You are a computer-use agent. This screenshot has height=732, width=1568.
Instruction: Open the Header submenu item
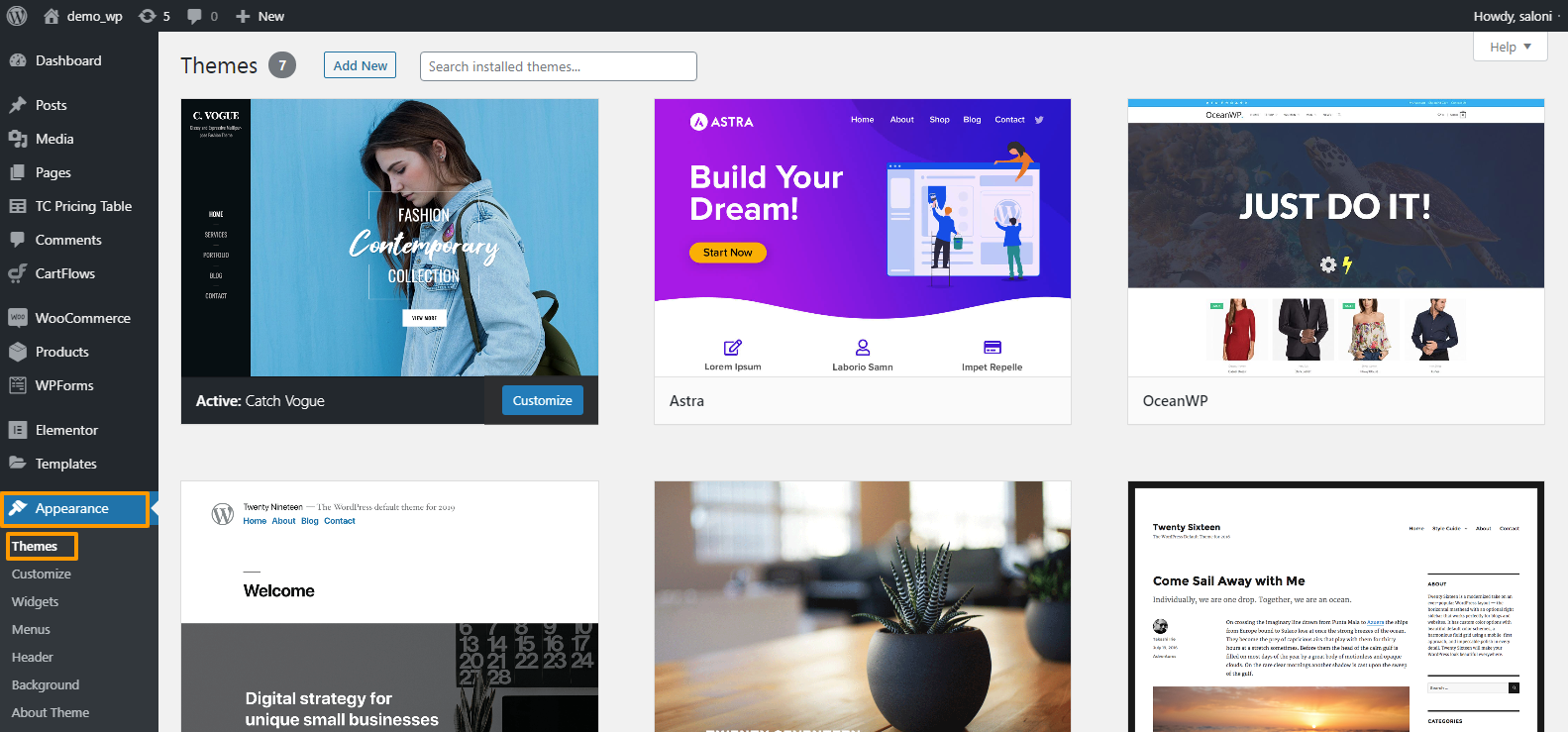[x=33, y=657]
